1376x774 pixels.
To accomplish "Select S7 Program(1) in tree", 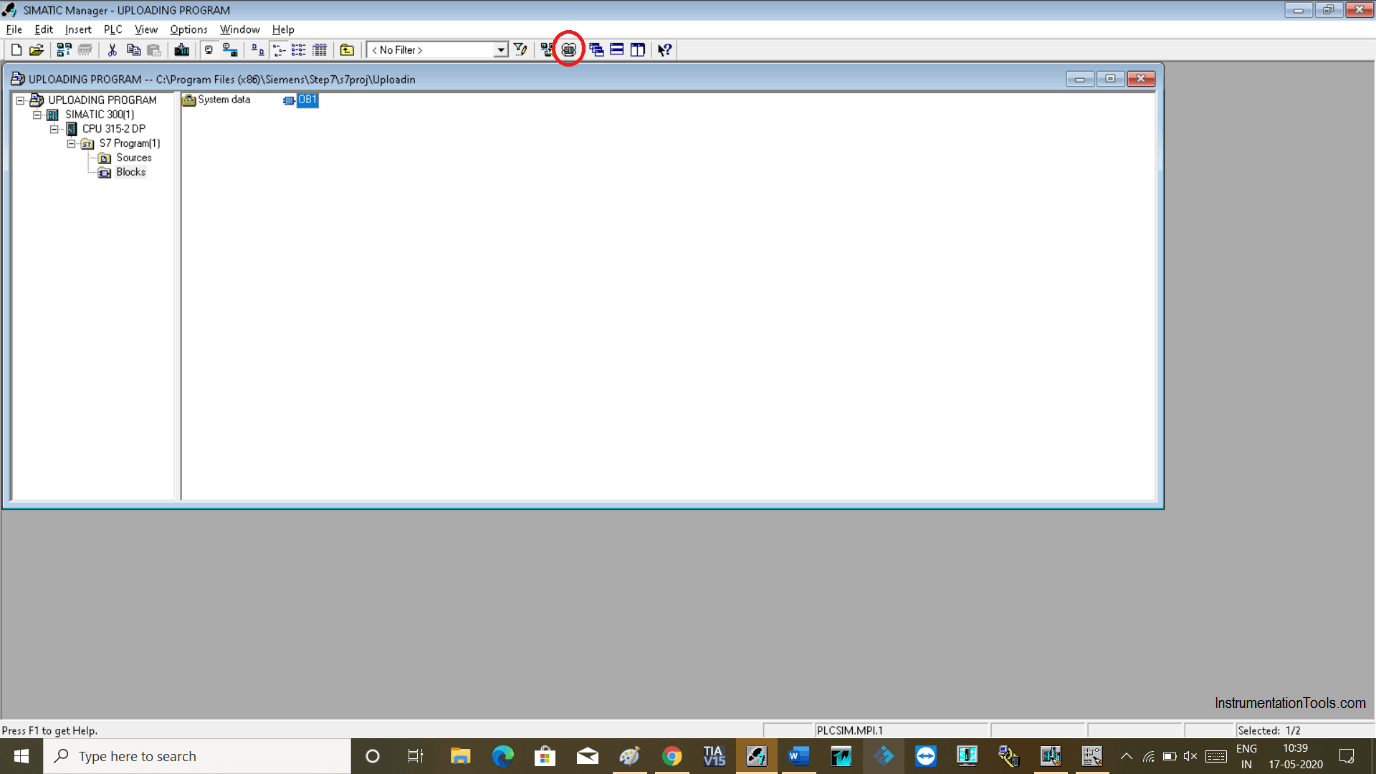I will tap(129, 143).
